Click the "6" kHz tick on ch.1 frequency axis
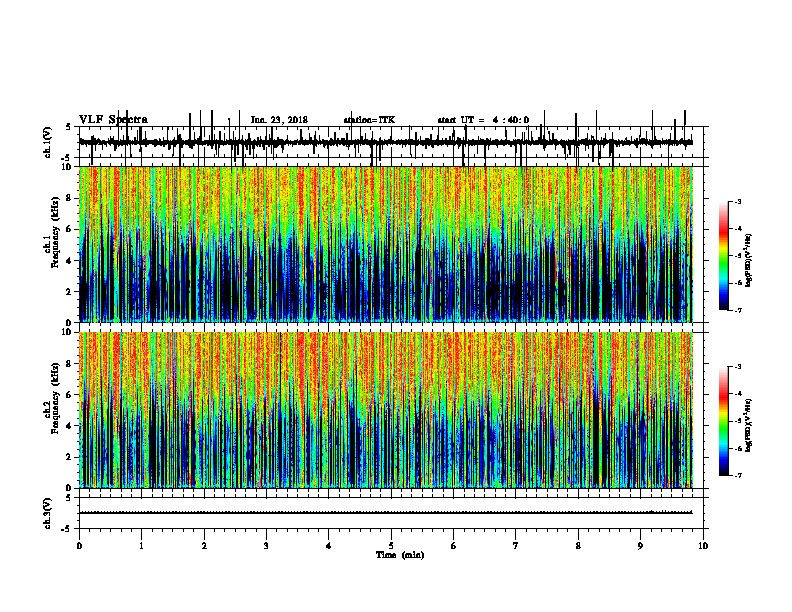The height and width of the screenshot is (612, 792). (70, 230)
